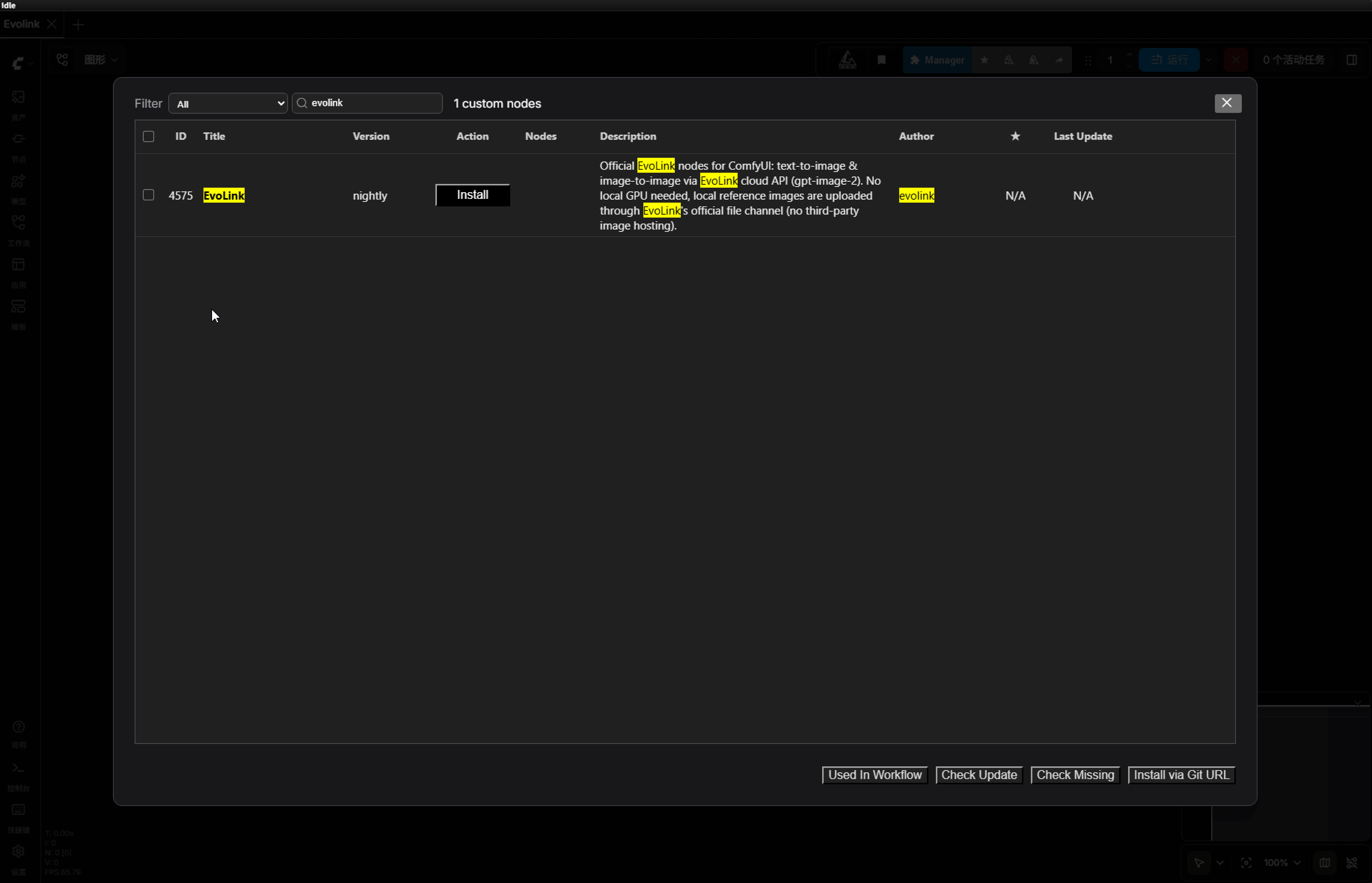
Task: Click the batch count number field
Action: pos(1110,60)
